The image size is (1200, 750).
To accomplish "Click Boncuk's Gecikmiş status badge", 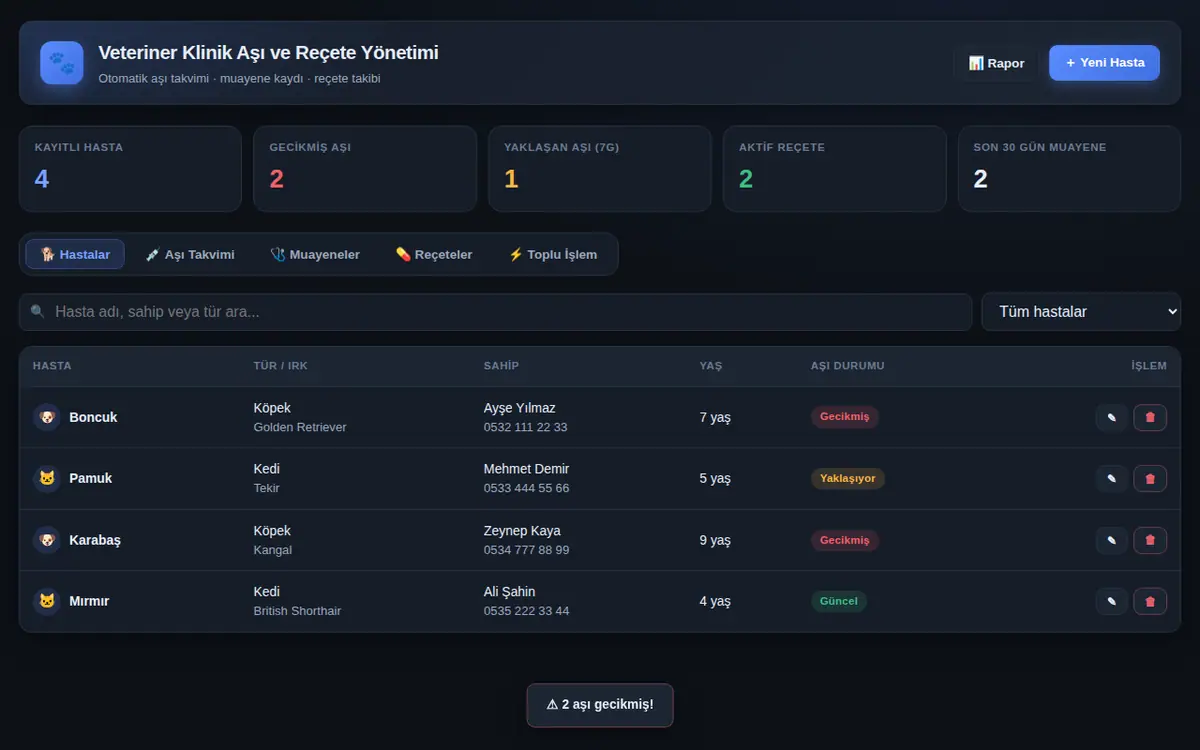I will [845, 417].
